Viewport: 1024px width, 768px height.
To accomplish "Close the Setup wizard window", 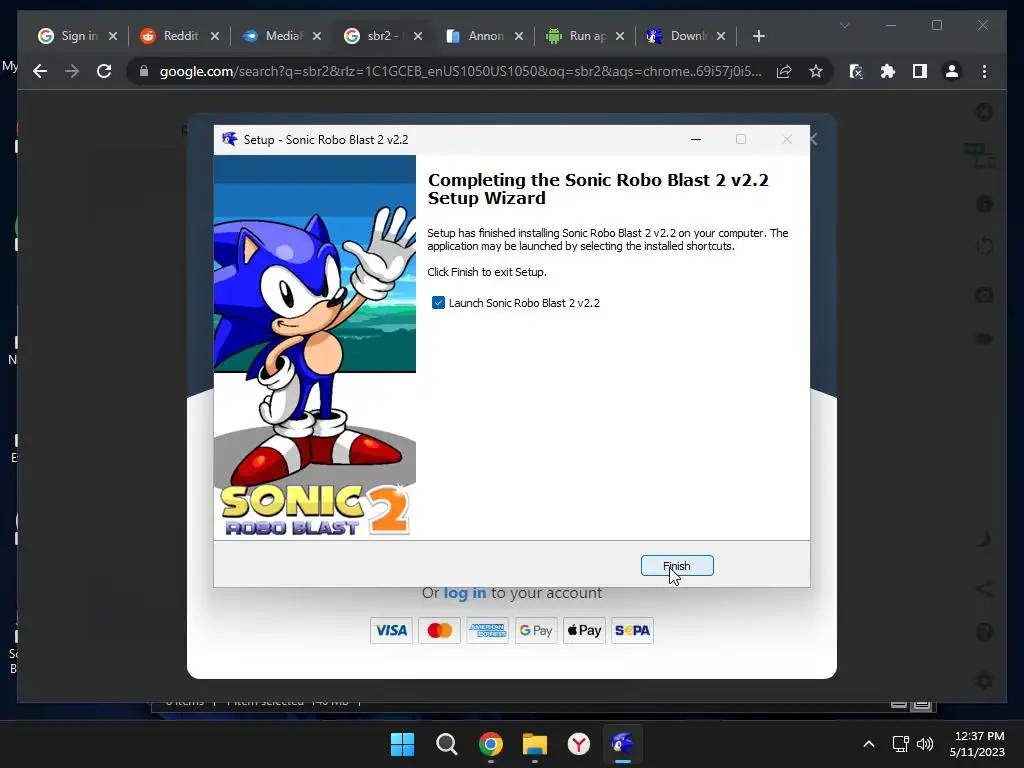I will pos(787,139).
